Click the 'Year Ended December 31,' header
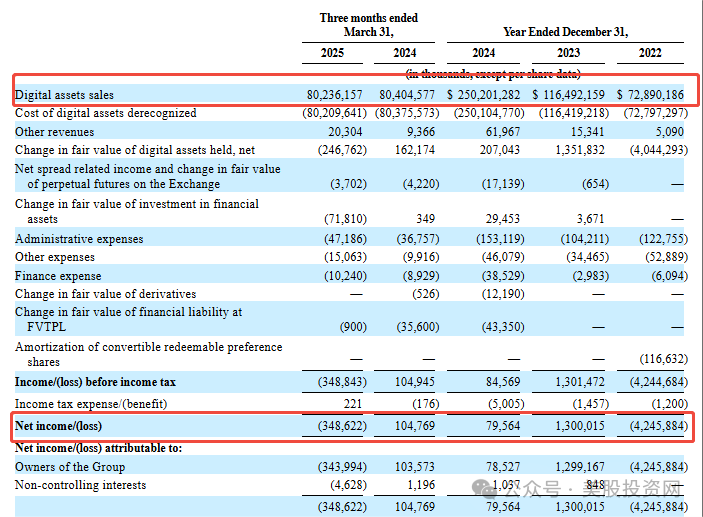The height and width of the screenshot is (517, 703). 566,32
